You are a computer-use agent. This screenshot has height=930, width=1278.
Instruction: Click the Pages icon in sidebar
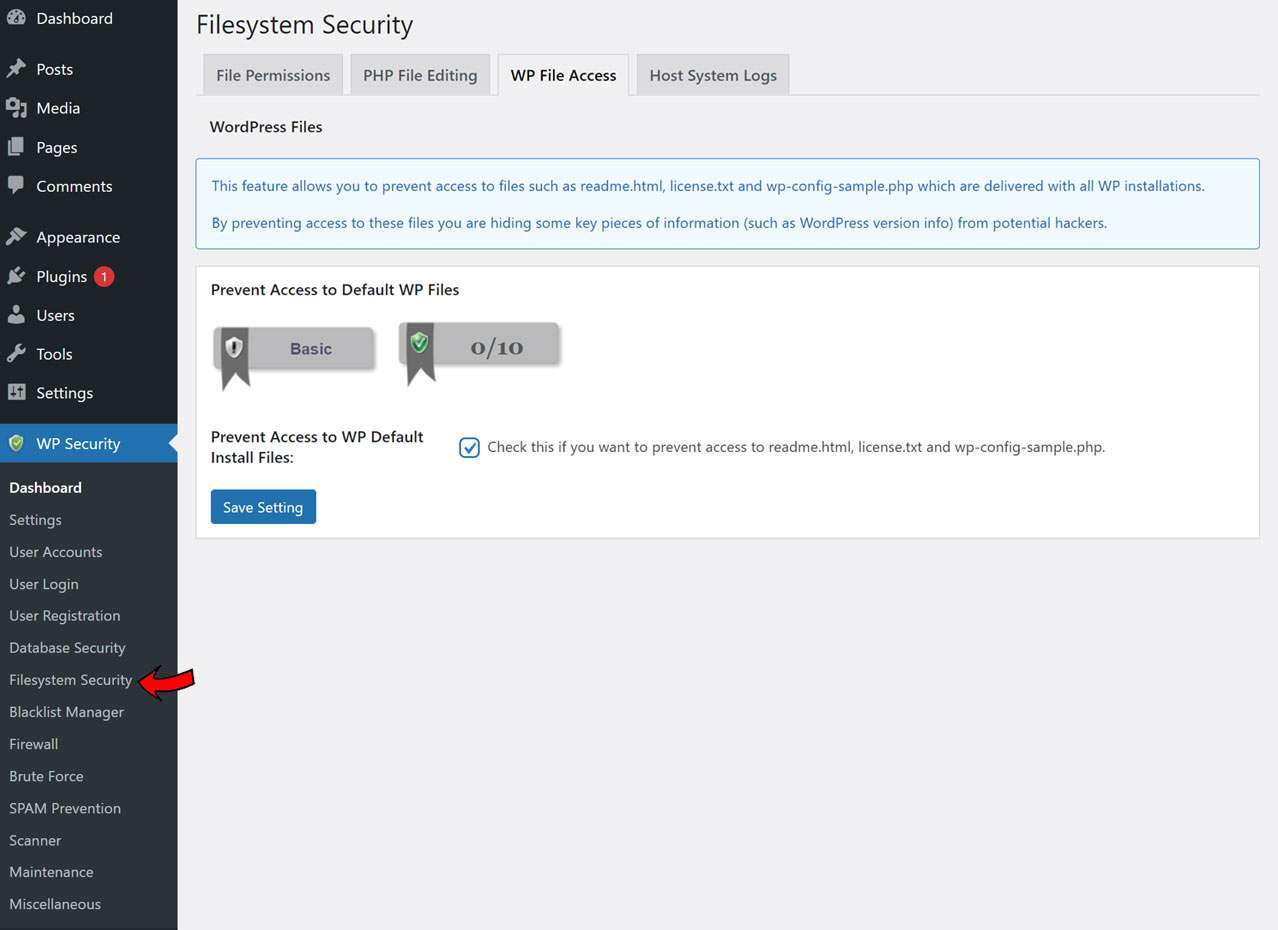coord(16,147)
